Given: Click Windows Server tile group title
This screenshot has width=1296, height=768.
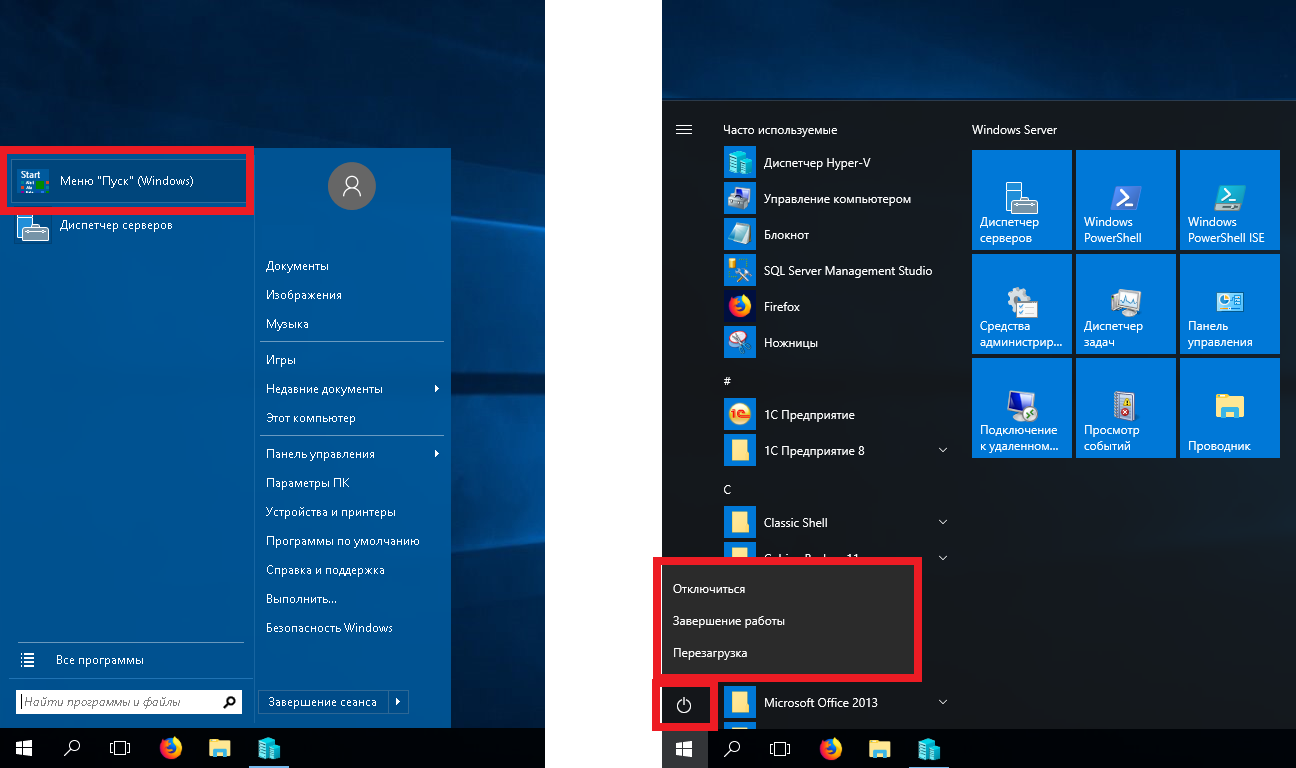Looking at the screenshot, I should coord(1014,130).
